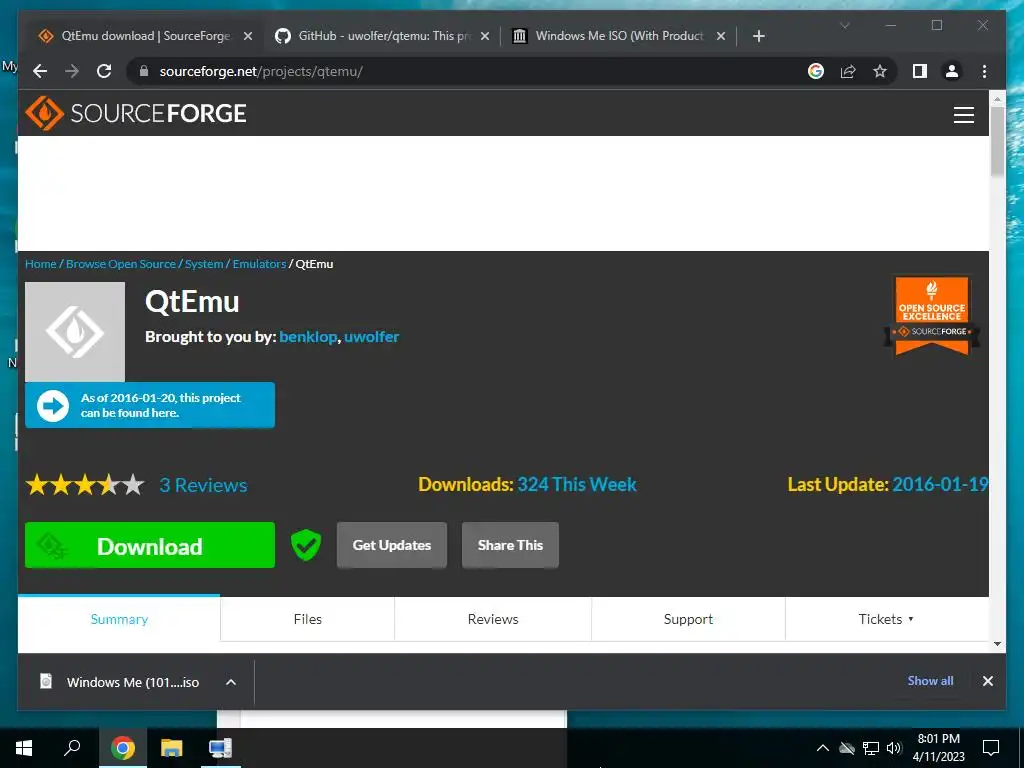The height and width of the screenshot is (768, 1024).
Task: Show hidden system tray icons
Action: (823, 748)
